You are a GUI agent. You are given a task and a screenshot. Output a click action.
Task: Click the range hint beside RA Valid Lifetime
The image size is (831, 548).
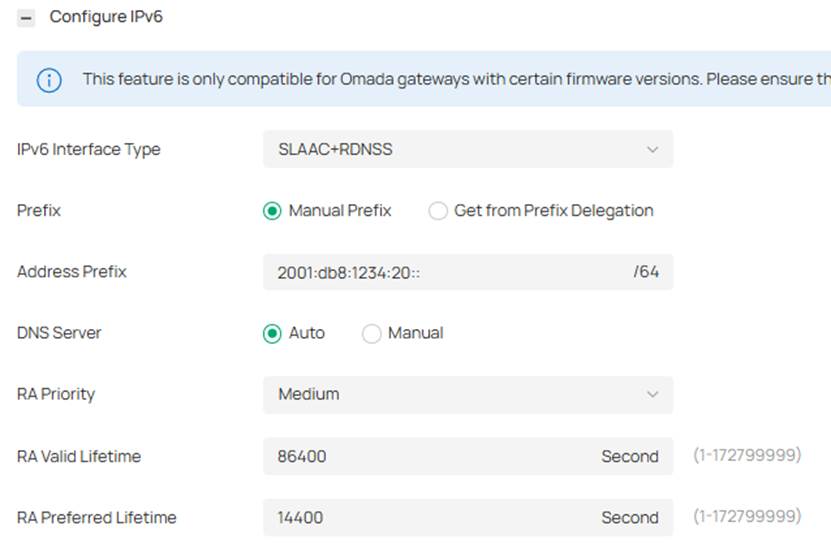click(747, 455)
